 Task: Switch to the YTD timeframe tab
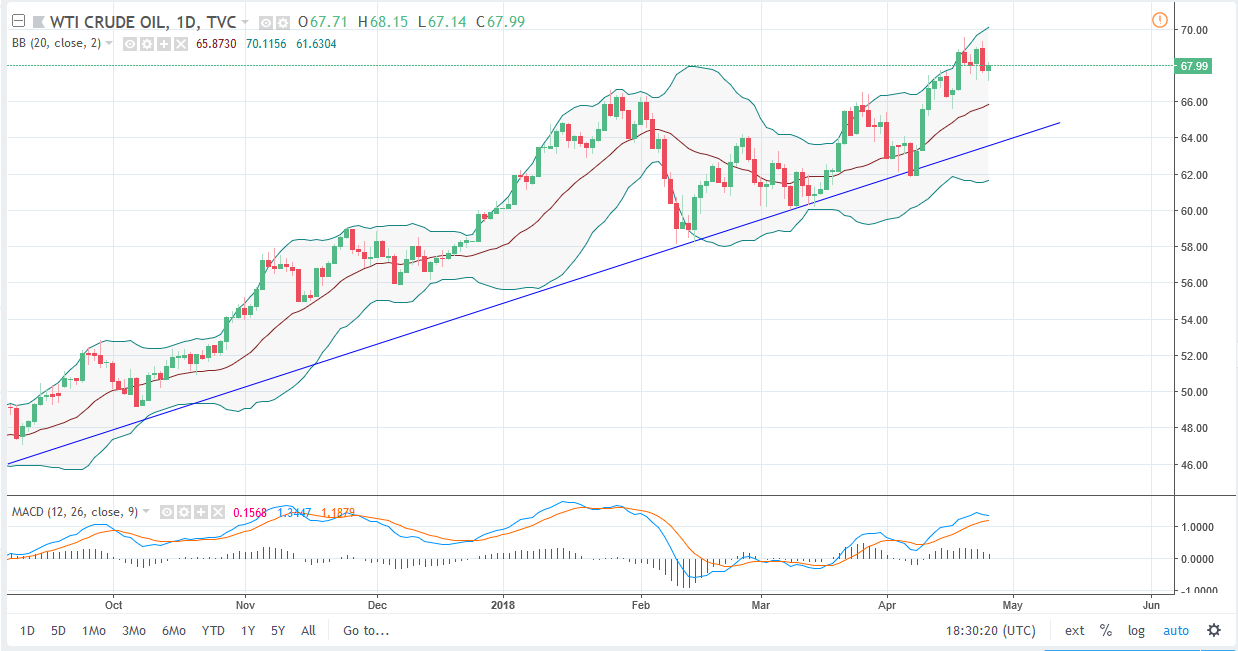point(213,631)
